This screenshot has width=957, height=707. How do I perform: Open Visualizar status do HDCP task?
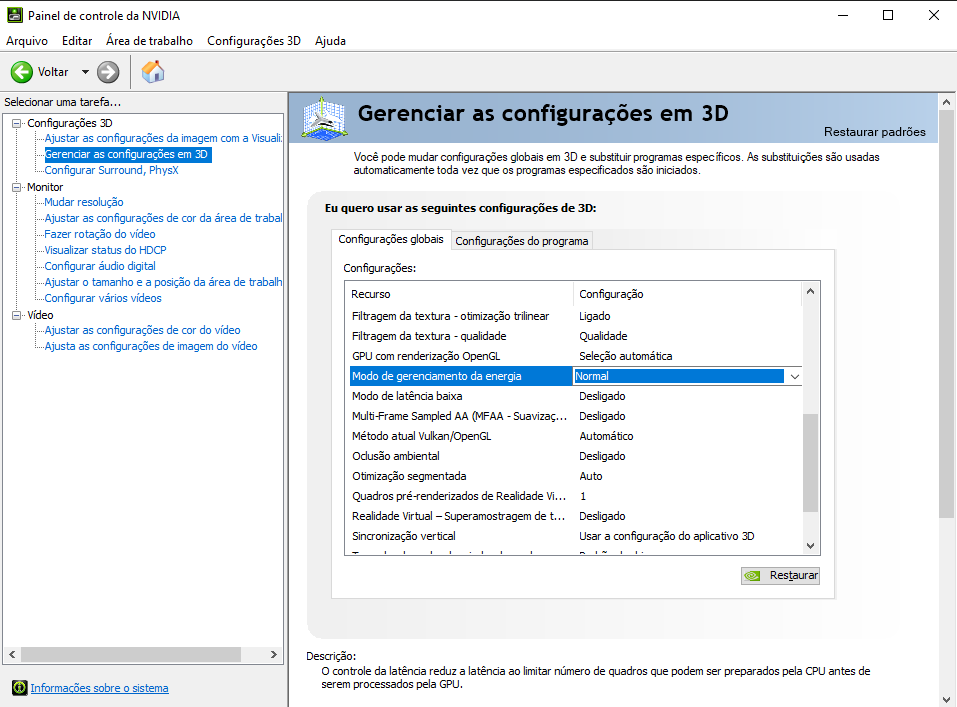tap(105, 250)
